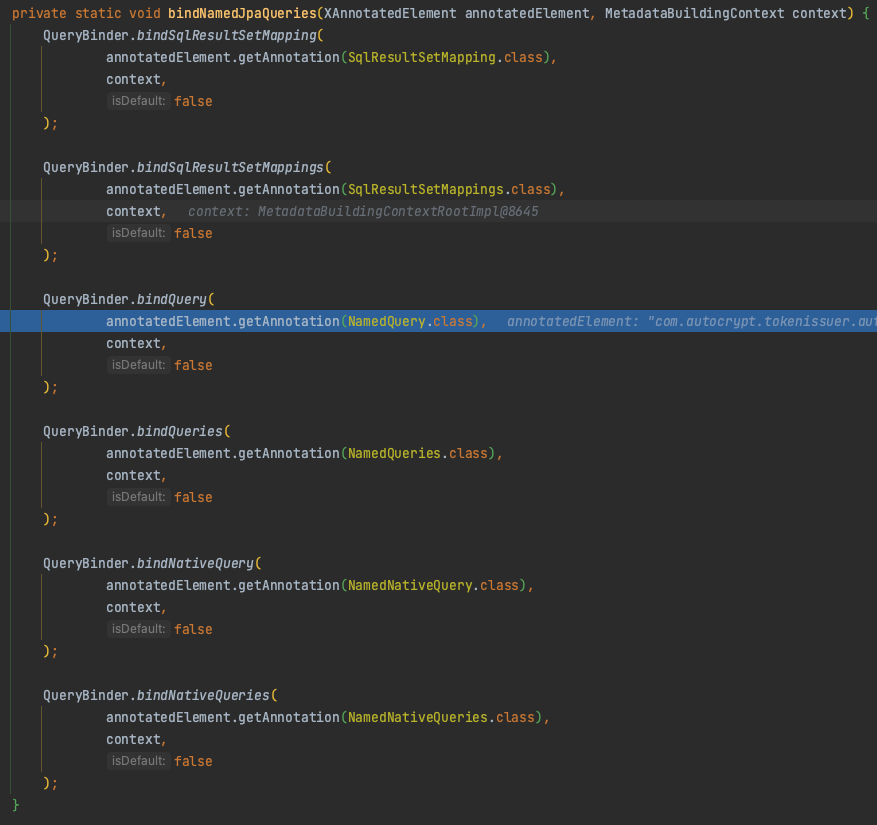Image resolution: width=877 pixels, height=825 pixels.
Task: Click getAnnotation in the NamedNativeQuery.class line
Action: (x=289, y=586)
